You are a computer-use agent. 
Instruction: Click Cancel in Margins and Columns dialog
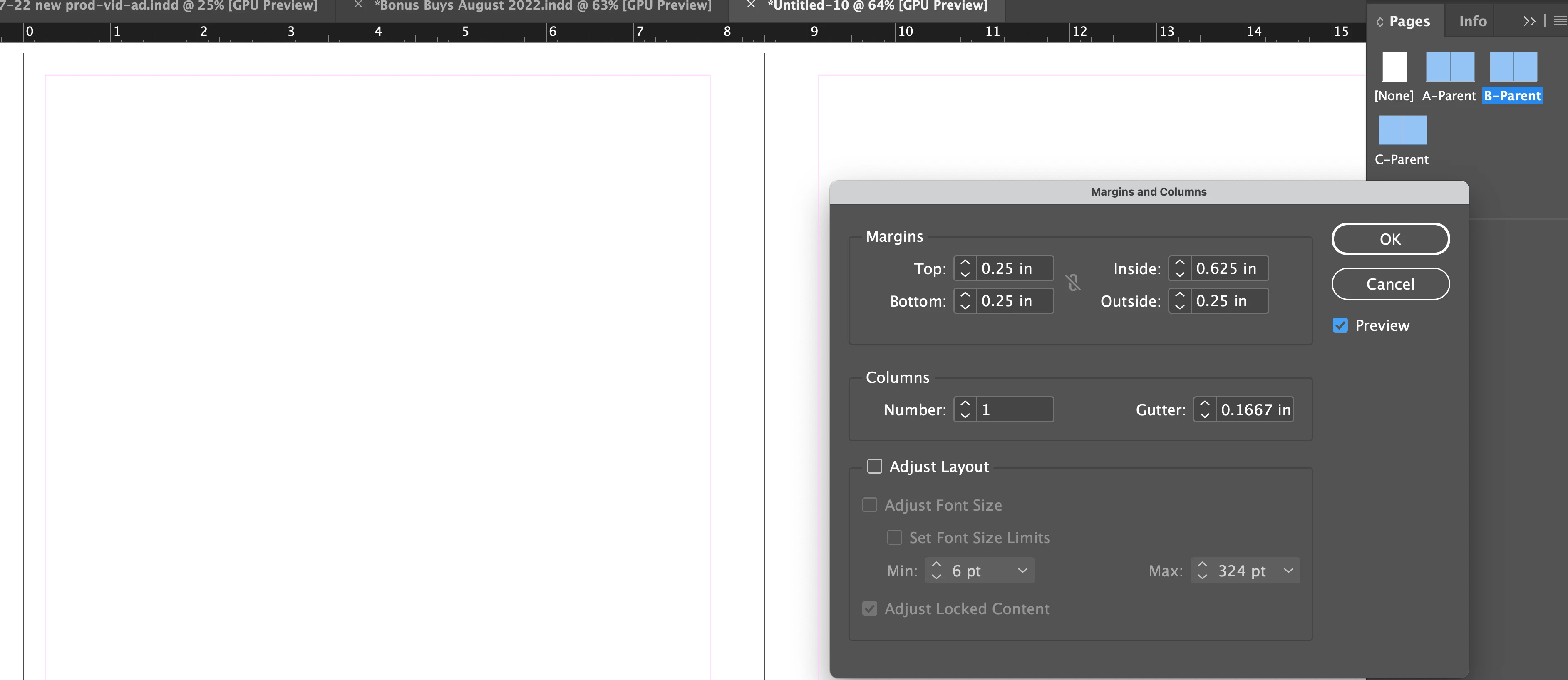tap(1390, 284)
